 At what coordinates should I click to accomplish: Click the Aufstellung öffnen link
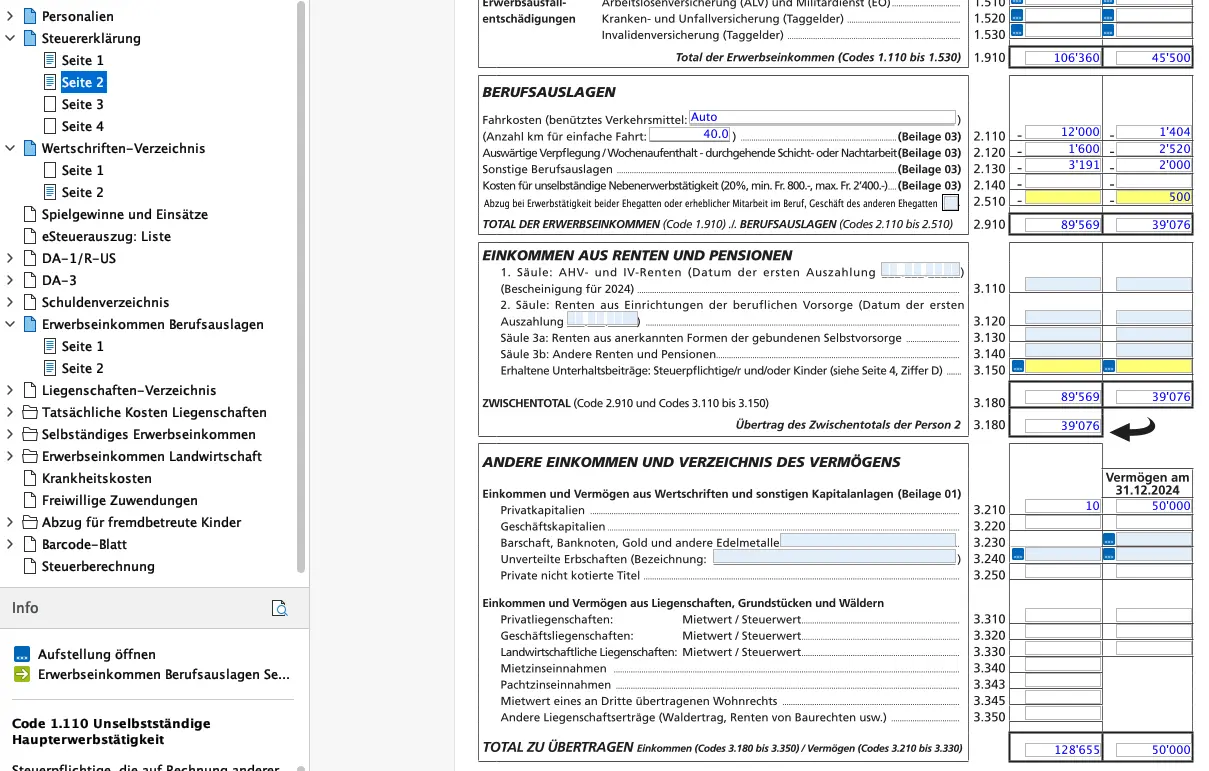pos(97,654)
